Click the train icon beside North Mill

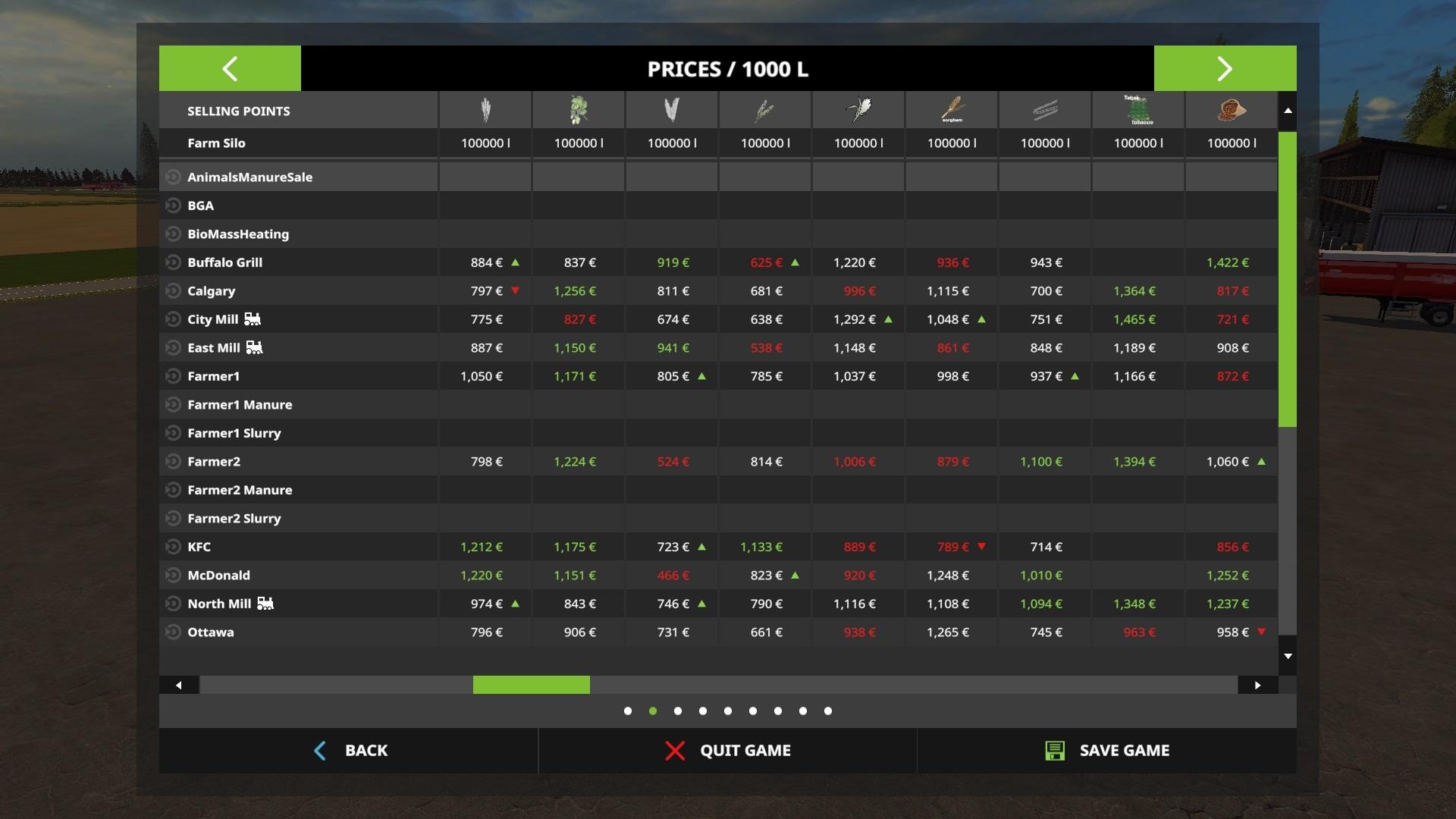(x=265, y=604)
